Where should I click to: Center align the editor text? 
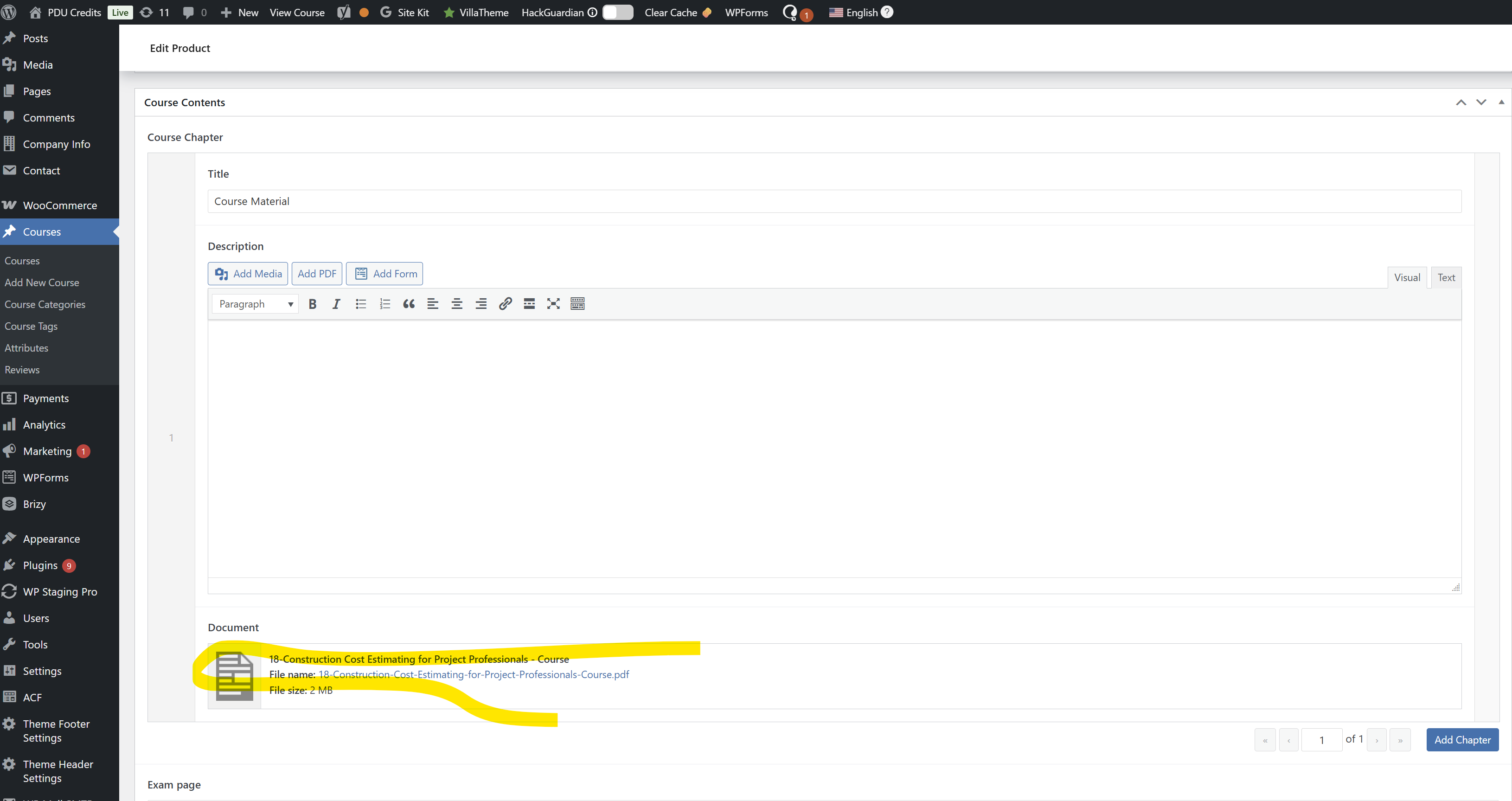point(457,303)
